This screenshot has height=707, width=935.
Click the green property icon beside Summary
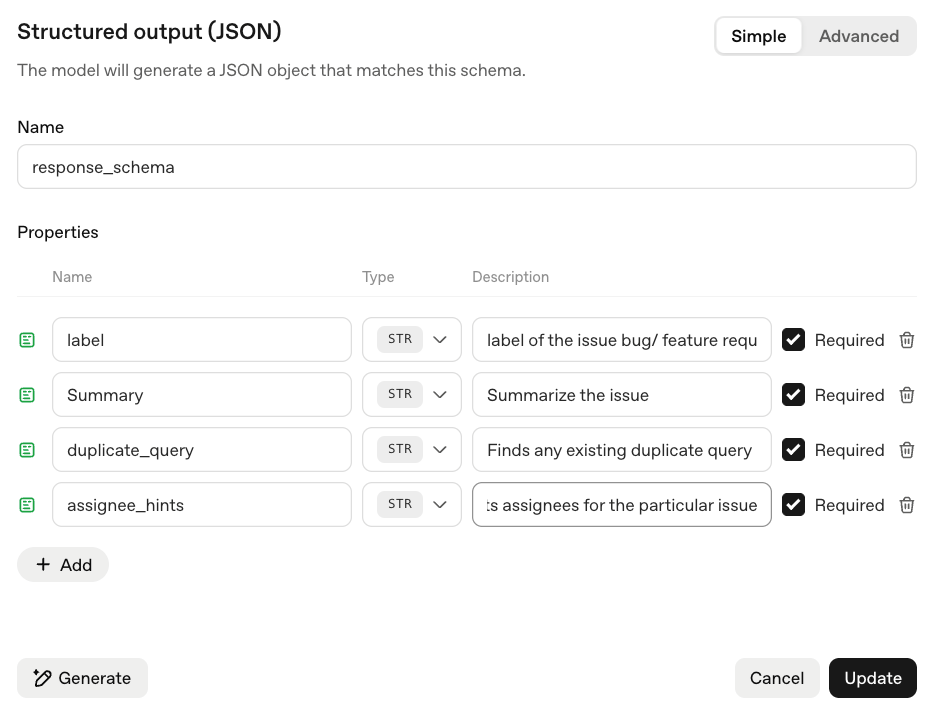pos(27,395)
